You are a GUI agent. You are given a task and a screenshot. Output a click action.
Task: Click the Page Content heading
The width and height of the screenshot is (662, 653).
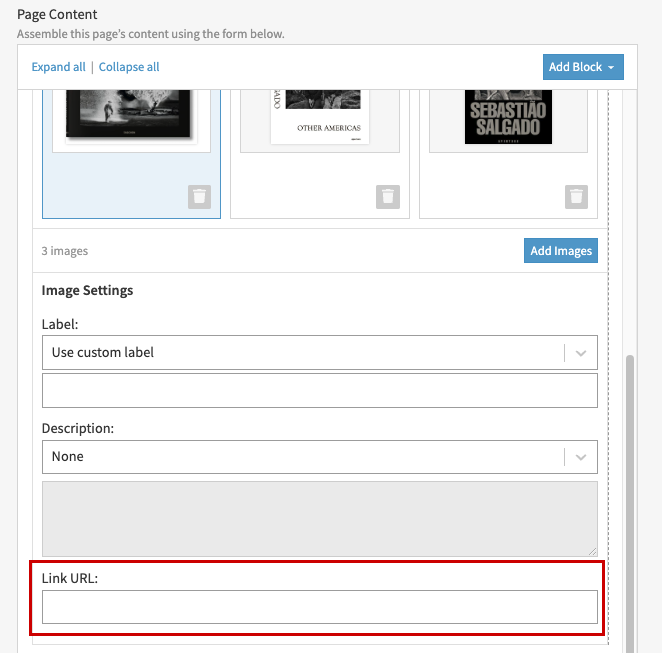point(57,14)
